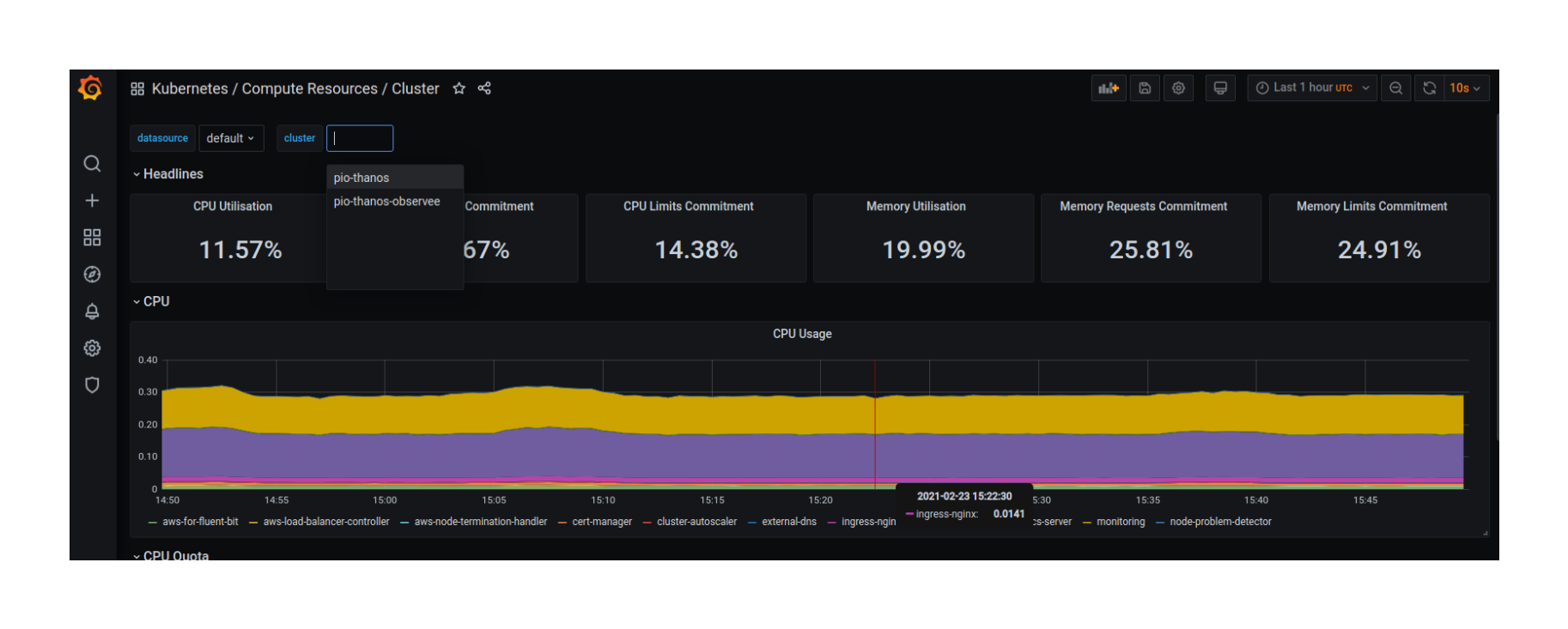The width and height of the screenshot is (1568, 629).
Task: Click the Add panel icon
Action: tap(1109, 88)
